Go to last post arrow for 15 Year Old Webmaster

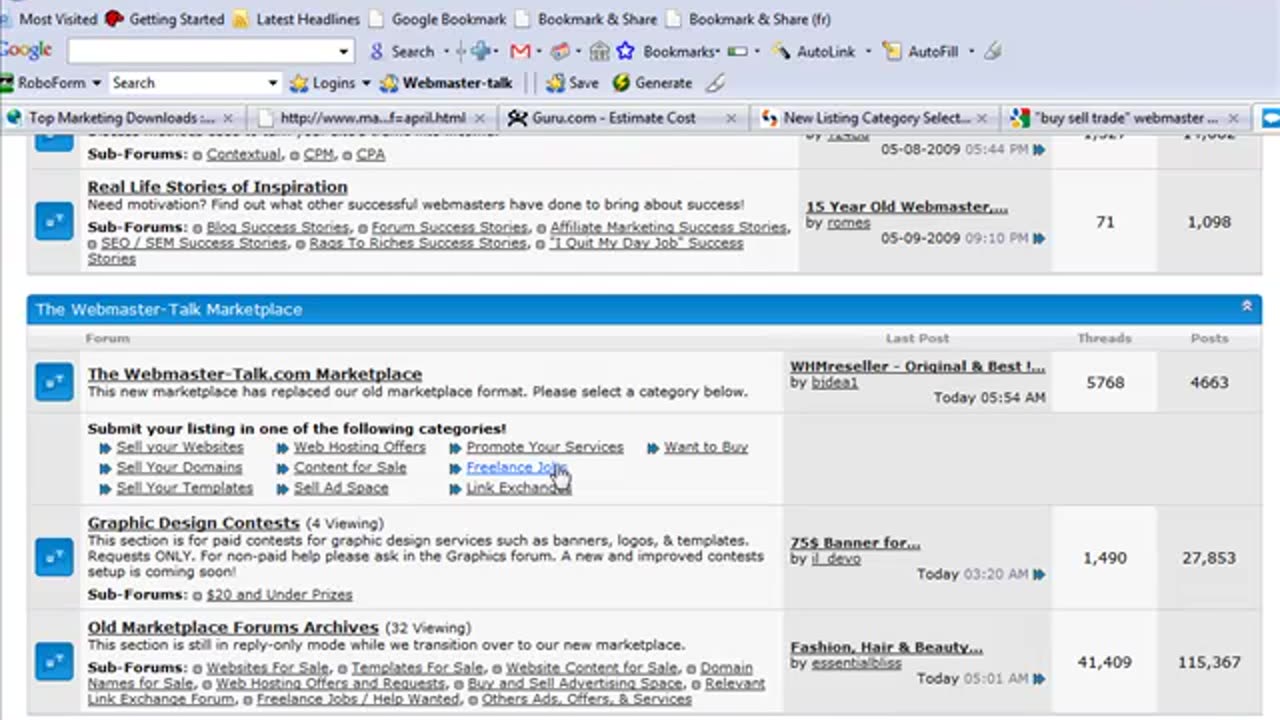tap(1039, 238)
